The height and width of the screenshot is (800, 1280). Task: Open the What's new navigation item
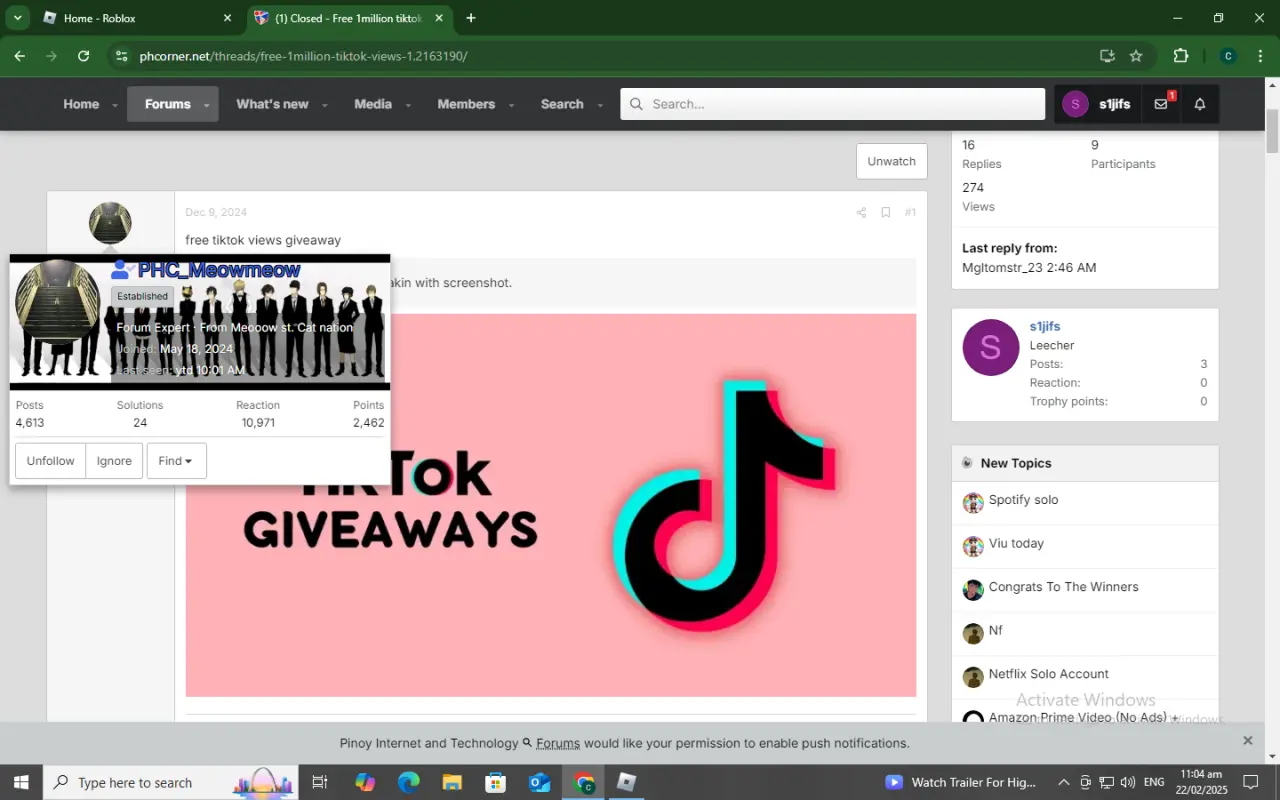272,104
